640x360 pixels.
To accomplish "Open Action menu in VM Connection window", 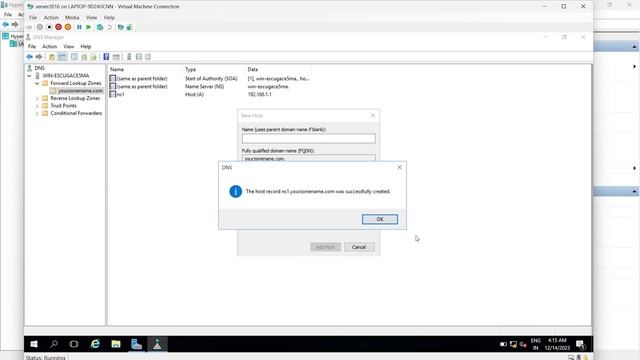I will click(x=51, y=18).
